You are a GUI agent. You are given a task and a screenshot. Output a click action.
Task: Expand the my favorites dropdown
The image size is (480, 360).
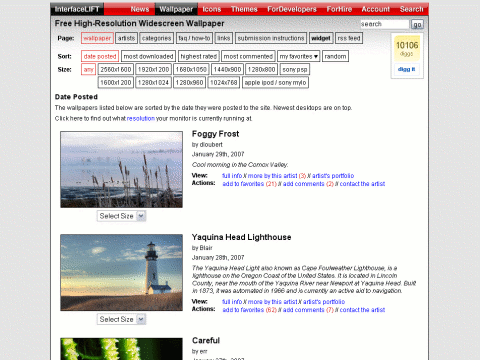pos(299,56)
